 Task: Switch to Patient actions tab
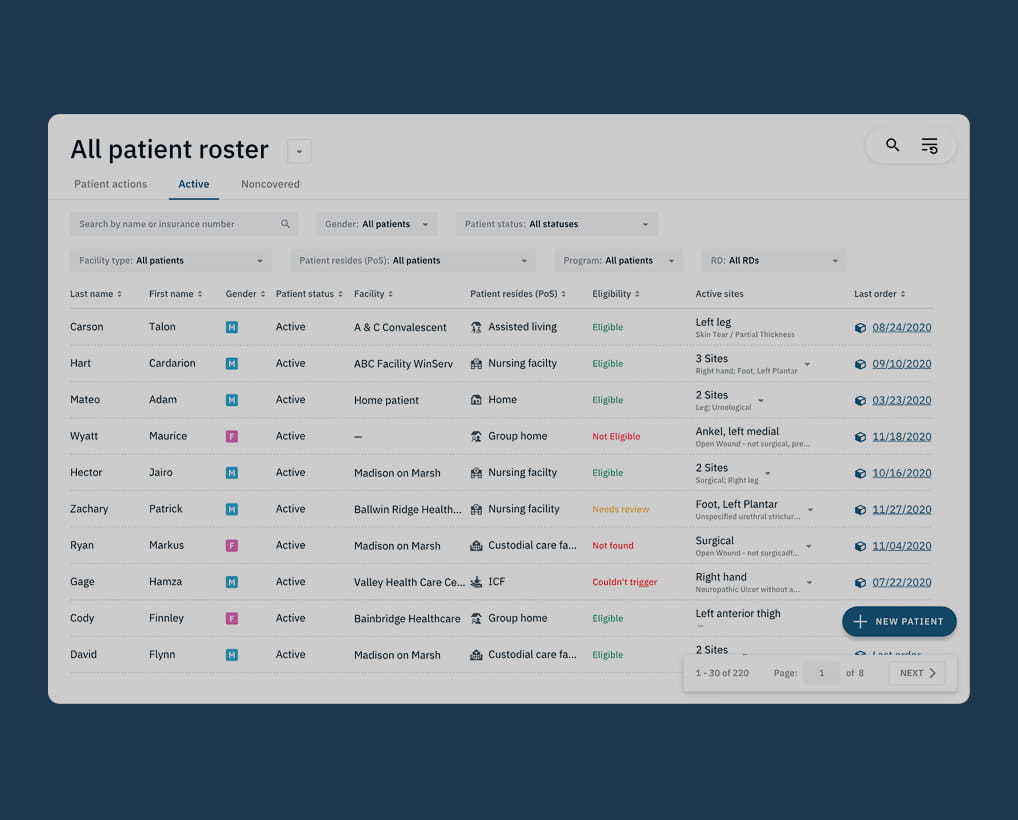(x=110, y=184)
